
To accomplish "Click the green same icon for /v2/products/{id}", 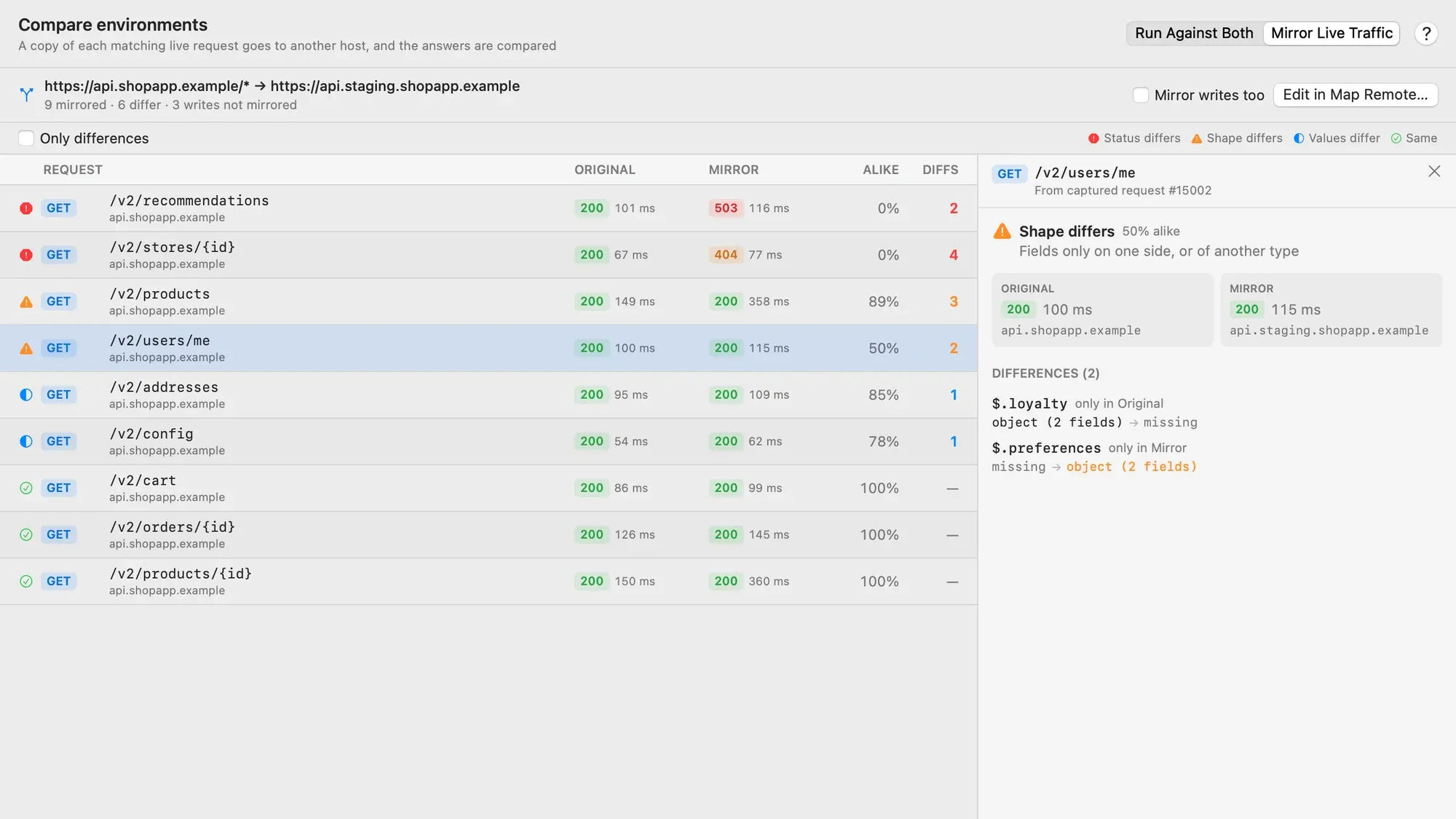I will click(x=26, y=581).
